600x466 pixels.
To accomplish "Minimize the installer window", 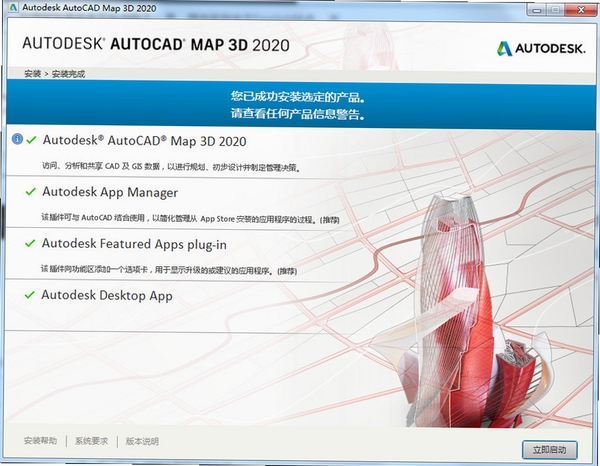I will click(536, 10).
